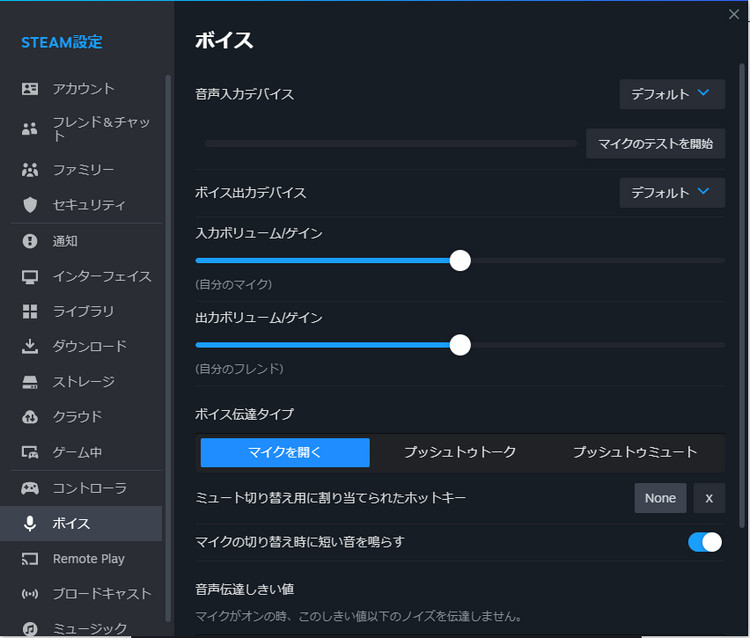Click the ダウンロード arrow icon

[30, 346]
